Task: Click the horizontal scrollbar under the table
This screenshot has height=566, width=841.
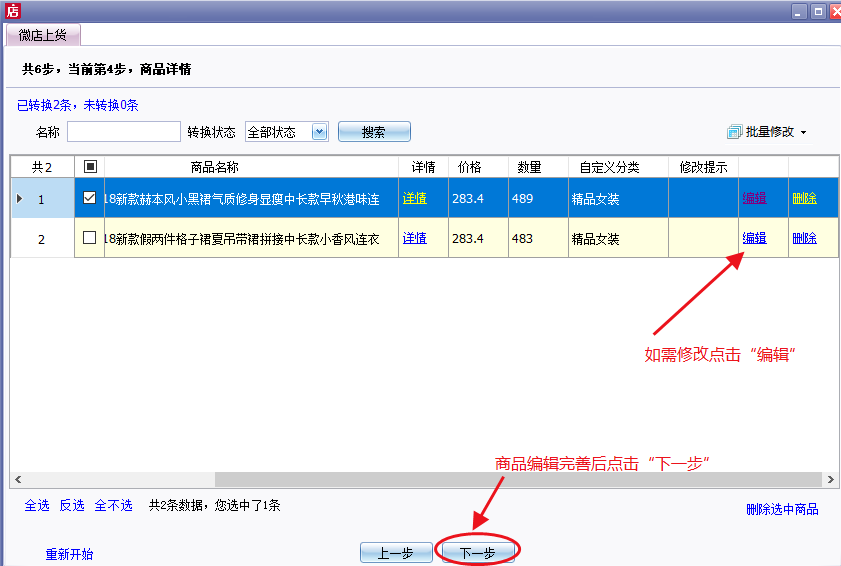Action: pyautogui.click(x=500, y=480)
